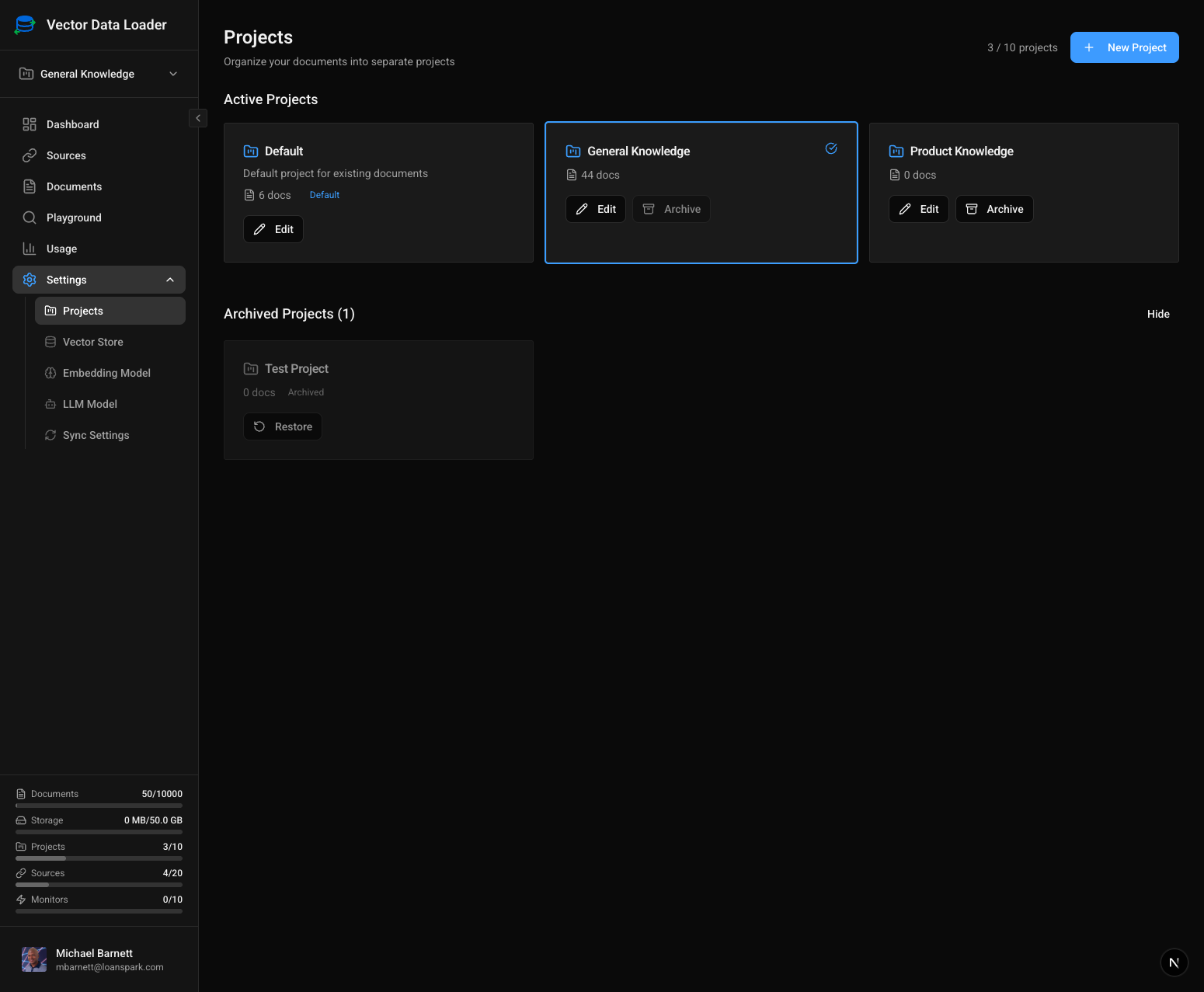Select the Embedding Model icon

click(x=50, y=373)
